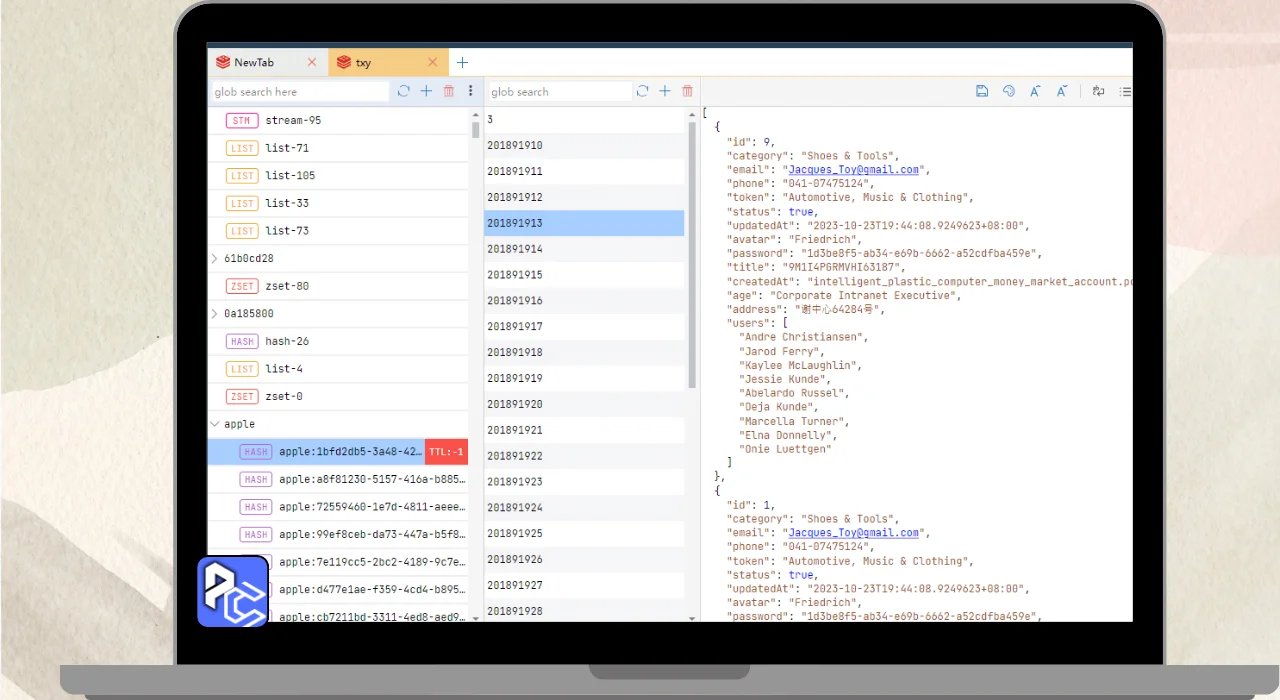
Task: Close the txy tab
Action: click(433, 62)
